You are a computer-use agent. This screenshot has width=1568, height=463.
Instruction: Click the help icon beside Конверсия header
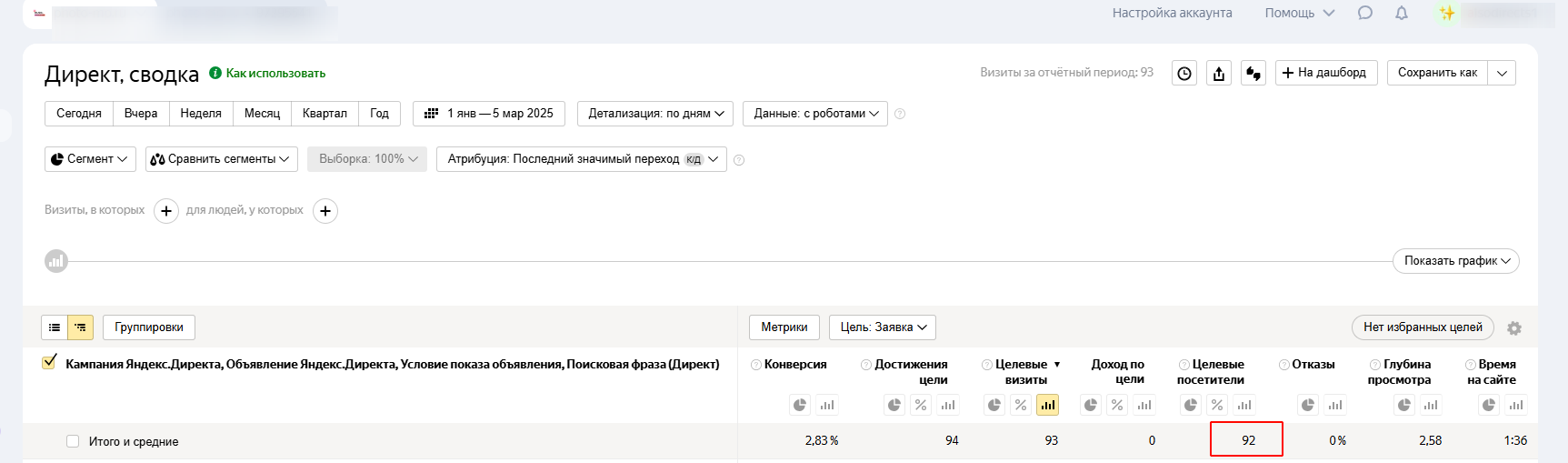pos(756,365)
